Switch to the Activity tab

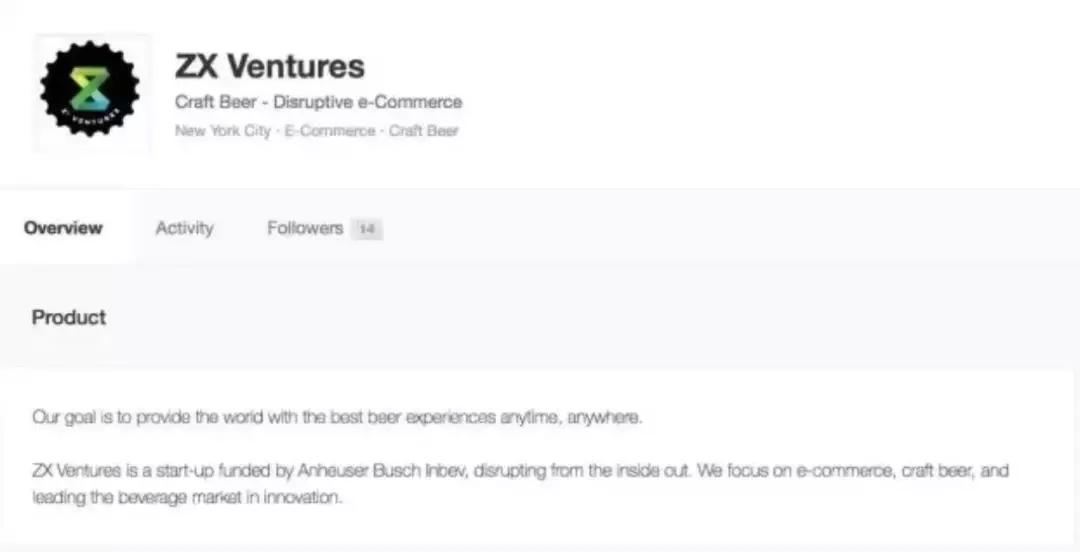[x=184, y=228]
